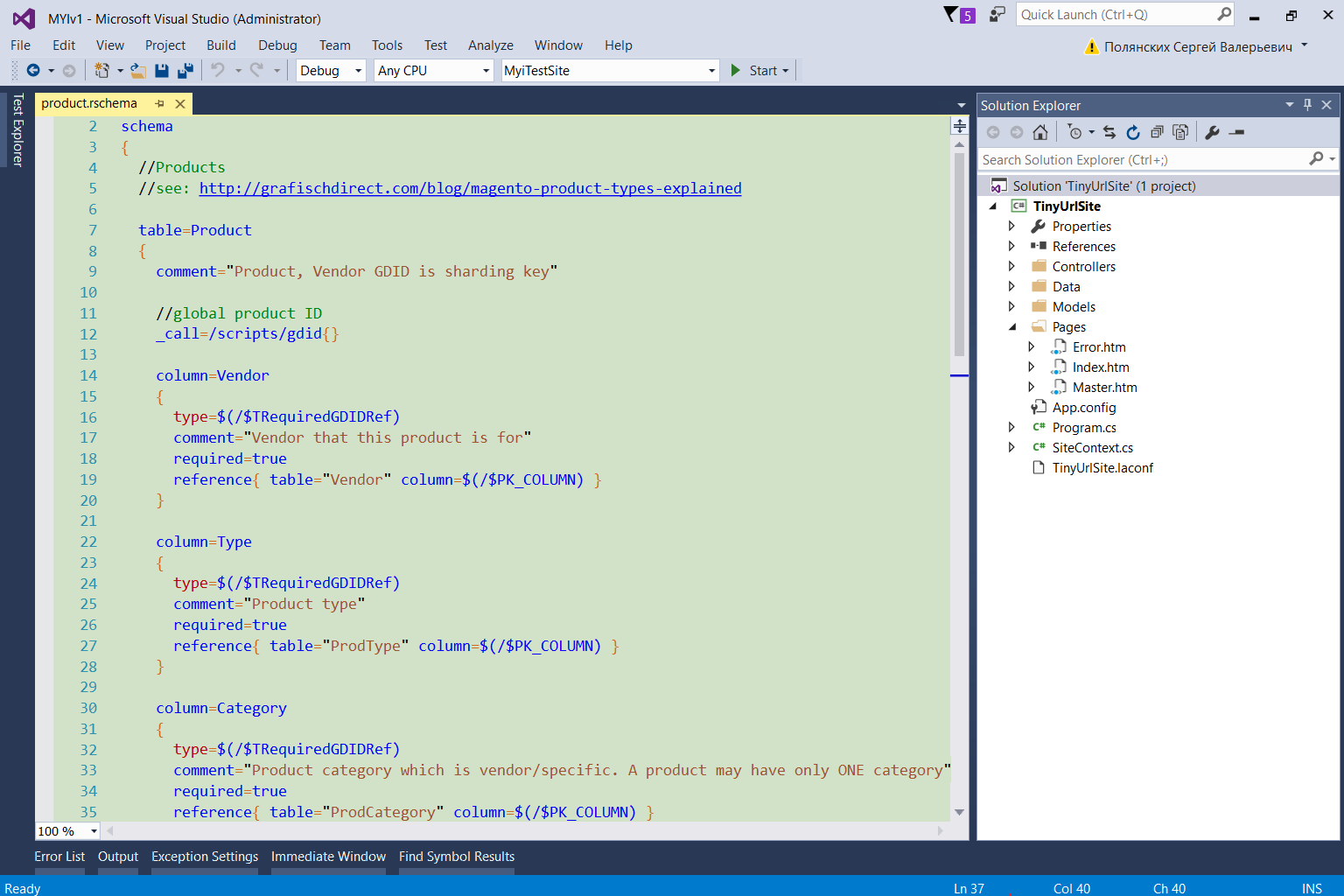Screen dimensions: 1344x896
Task: Click the Open File folder icon
Action: (138, 70)
